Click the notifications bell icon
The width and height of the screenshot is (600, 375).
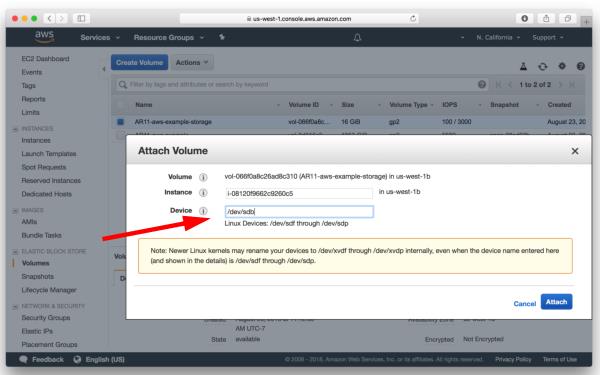pos(357,38)
